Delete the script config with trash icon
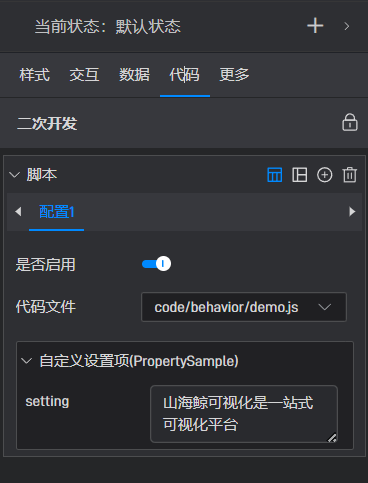The image size is (368, 483). (350, 175)
